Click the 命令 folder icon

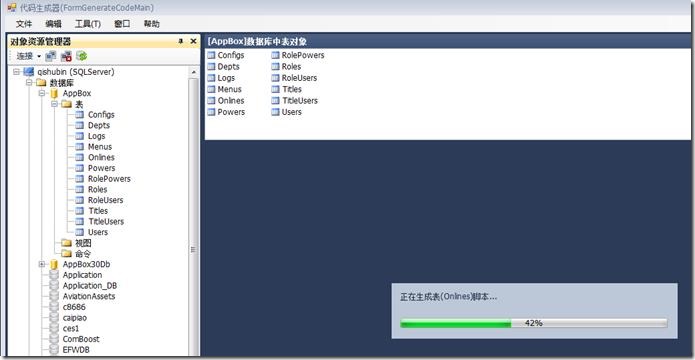click(x=66, y=254)
